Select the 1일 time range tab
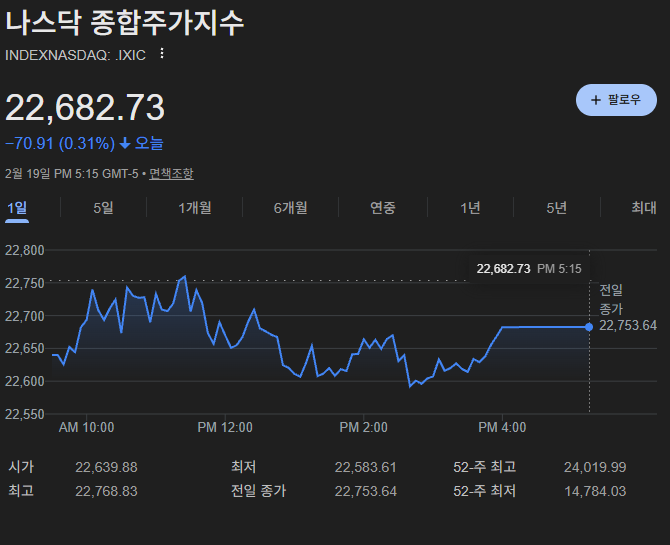Image resolution: width=670 pixels, height=545 pixels. [17, 208]
